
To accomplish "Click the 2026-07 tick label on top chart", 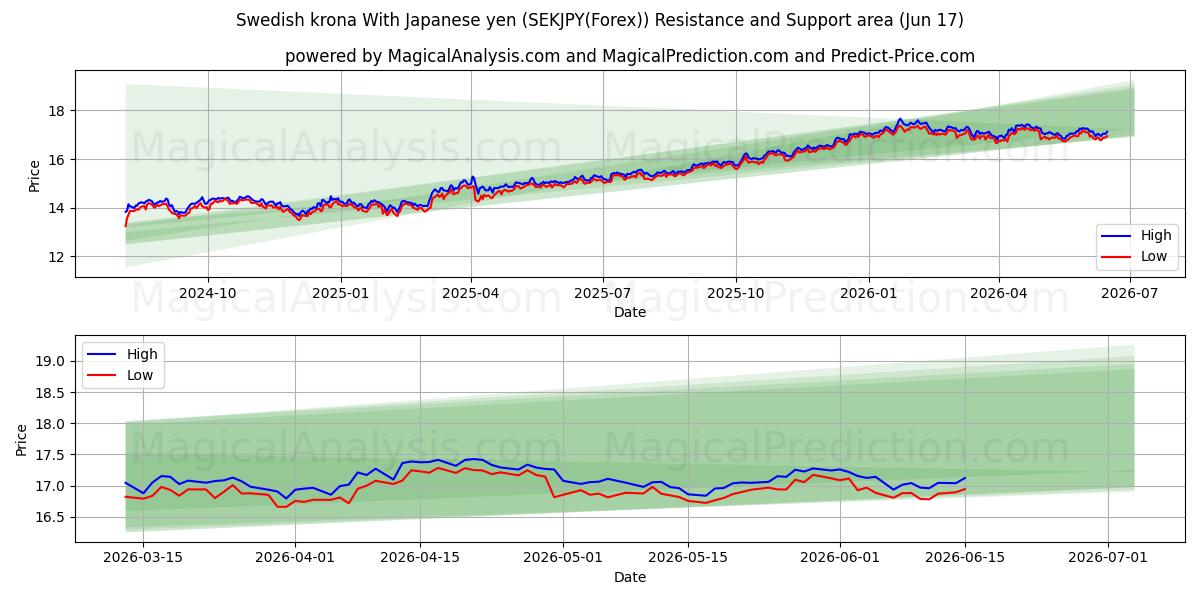I will tap(1131, 293).
